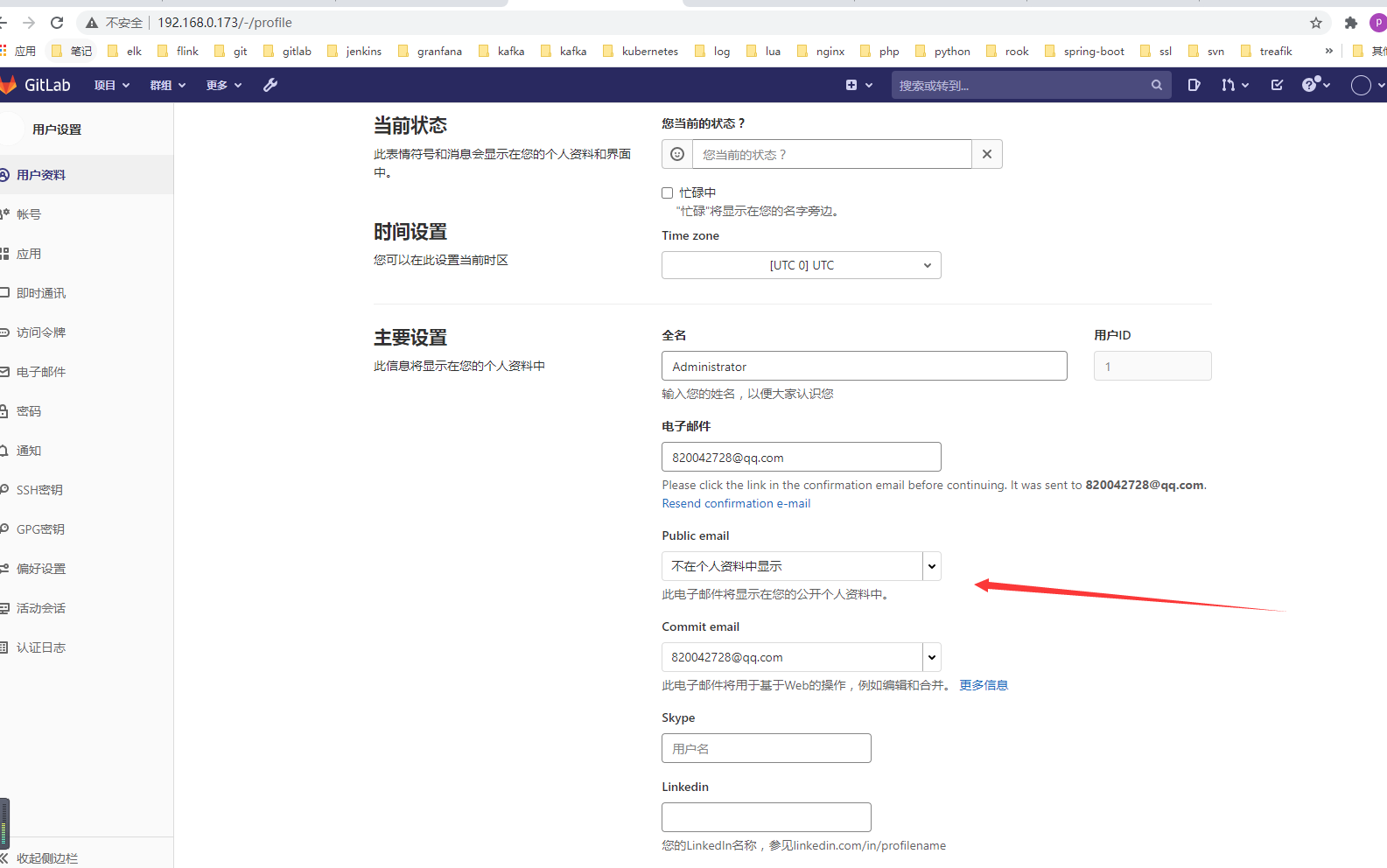The width and height of the screenshot is (1387, 868).
Task: Click 用户设置 sidebar header
Action: [x=57, y=129]
